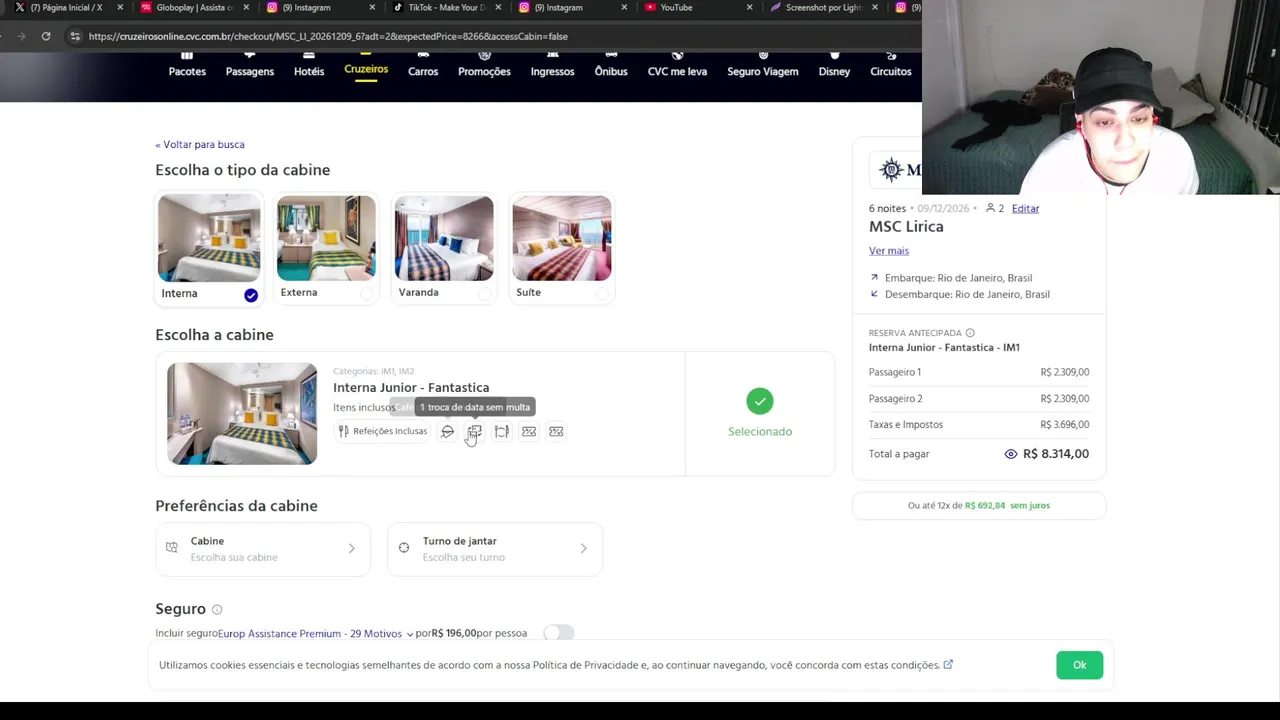Expand the Europ Assistance Premium insurance dropdown
This screenshot has height=720, width=1280.
[x=316, y=633]
